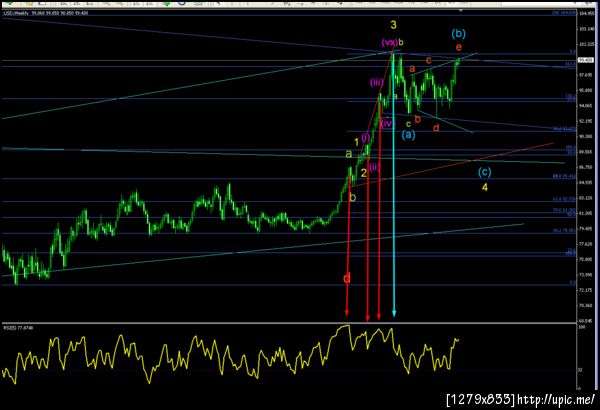Click the 104.955 price axis label
The height and width of the screenshot is (410, 600).
(586, 13)
